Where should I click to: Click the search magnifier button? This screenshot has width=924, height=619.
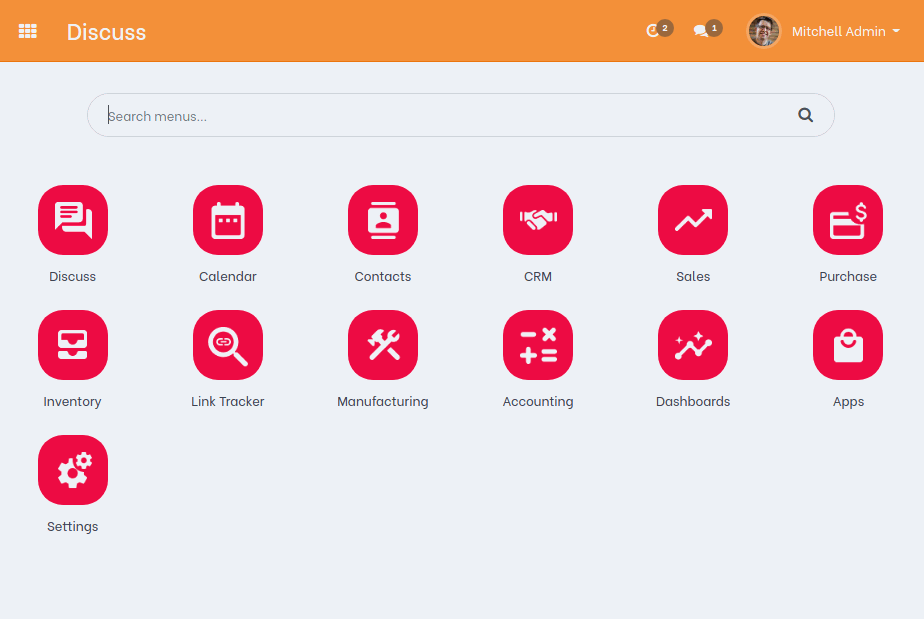click(x=805, y=115)
